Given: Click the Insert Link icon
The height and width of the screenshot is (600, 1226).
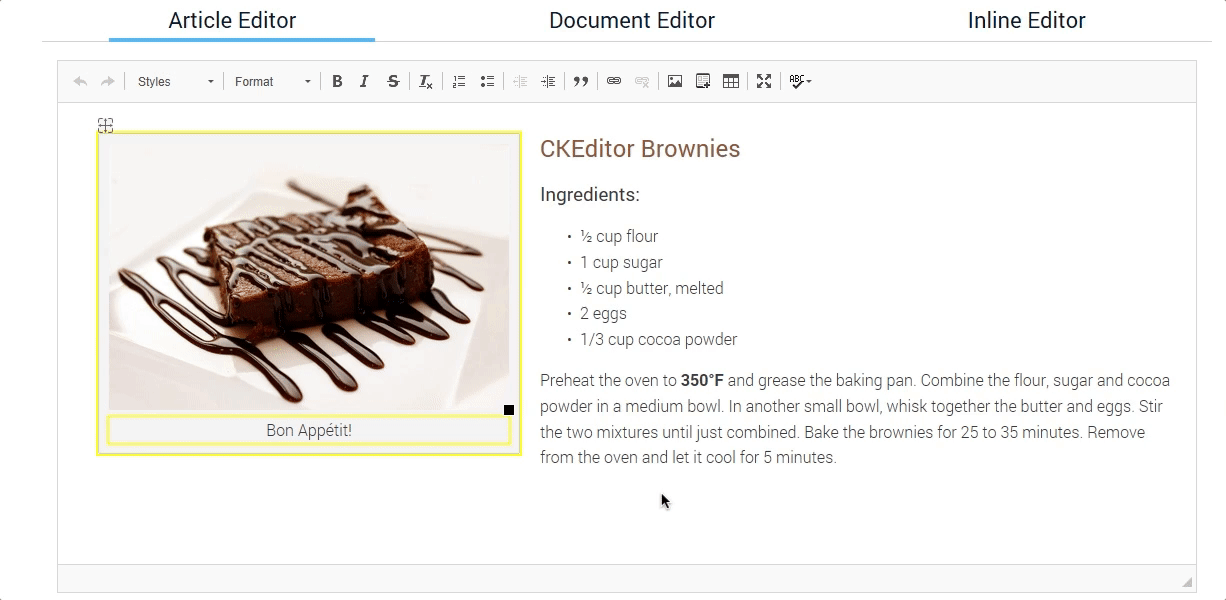Looking at the screenshot, I should click(x=614, y=82).
